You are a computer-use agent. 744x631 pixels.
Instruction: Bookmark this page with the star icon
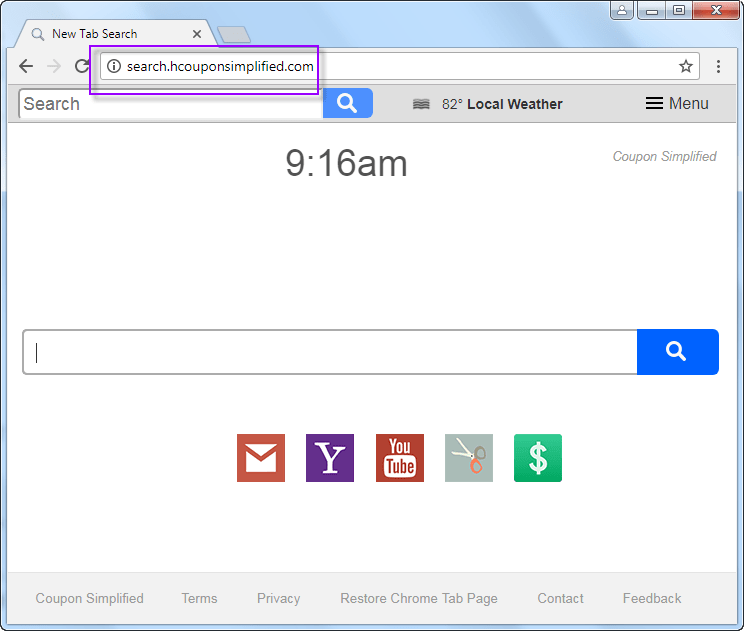click(x=686, y=66)
